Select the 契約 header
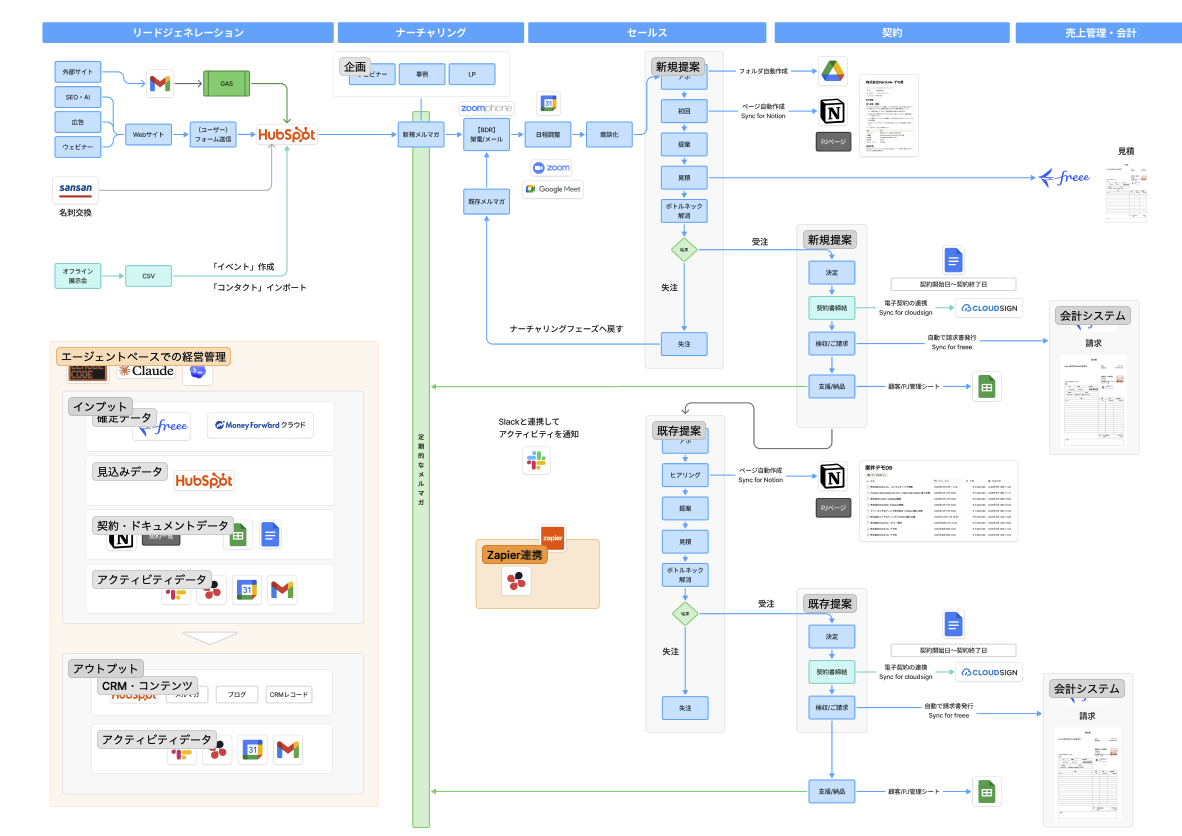The image size is (1182, 836). 892,32
